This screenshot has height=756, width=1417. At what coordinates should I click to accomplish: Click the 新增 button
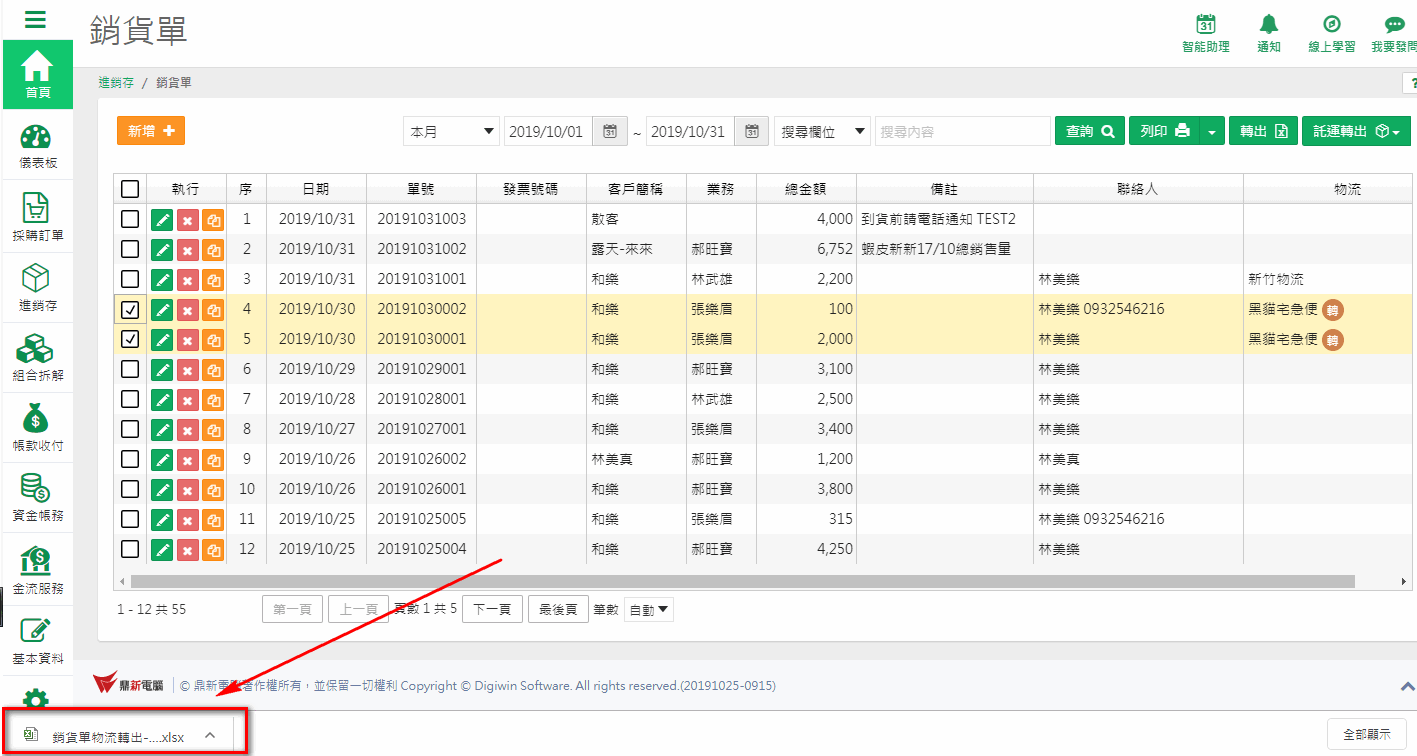click(x=151, y=131)
